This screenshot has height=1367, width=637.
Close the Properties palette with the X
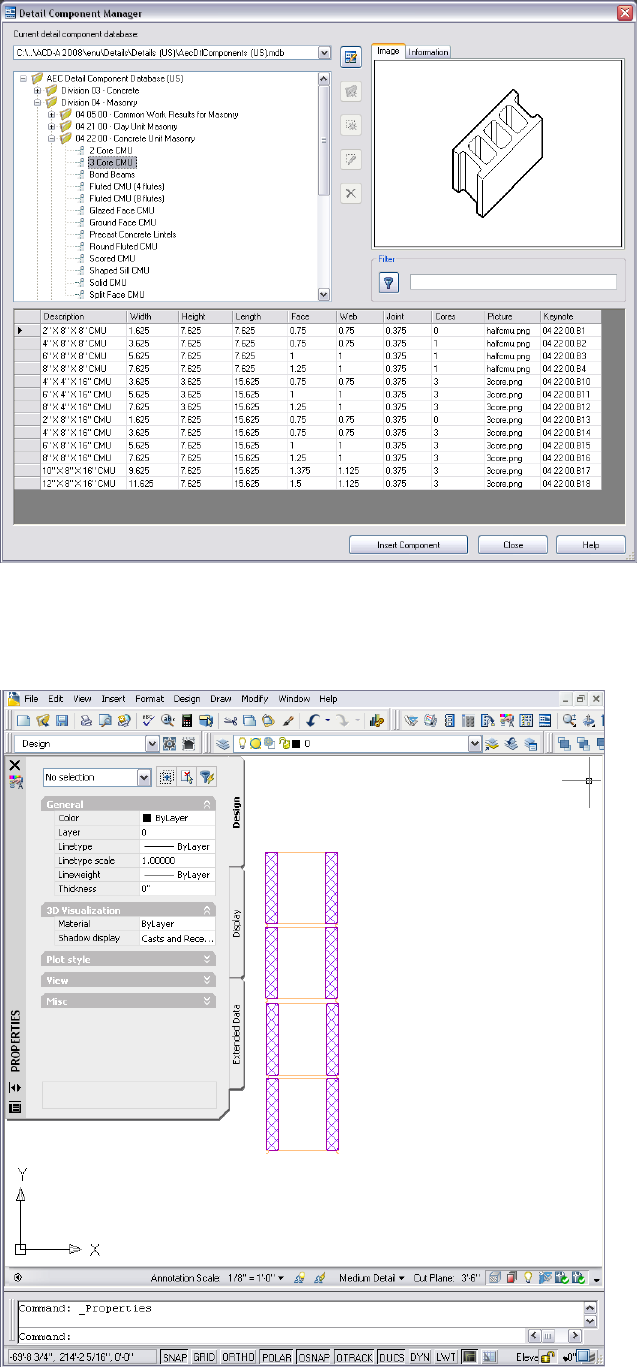click(15, 765)
